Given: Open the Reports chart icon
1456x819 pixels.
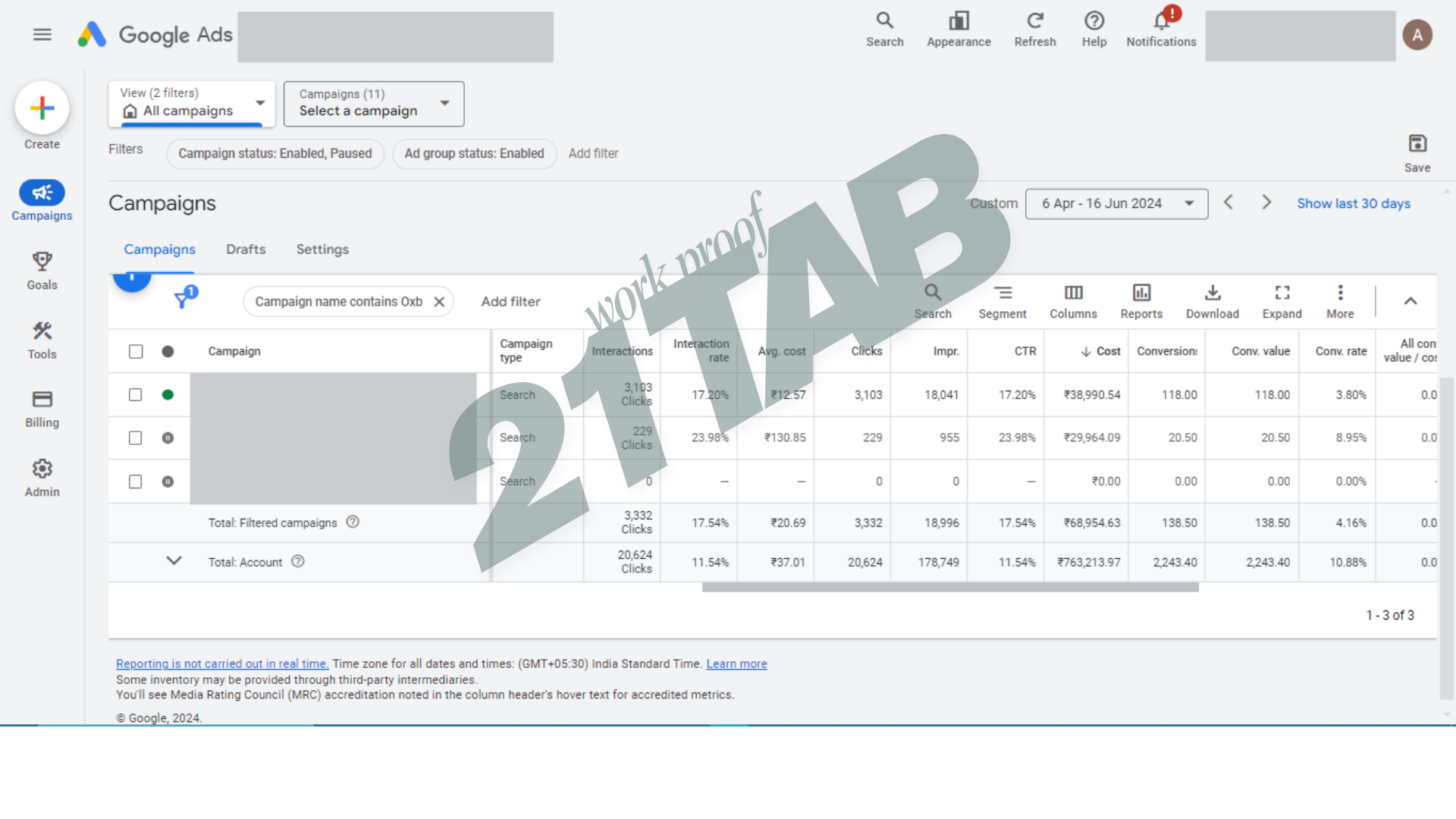Looking at the screenshot, I should pos(1141,293).
